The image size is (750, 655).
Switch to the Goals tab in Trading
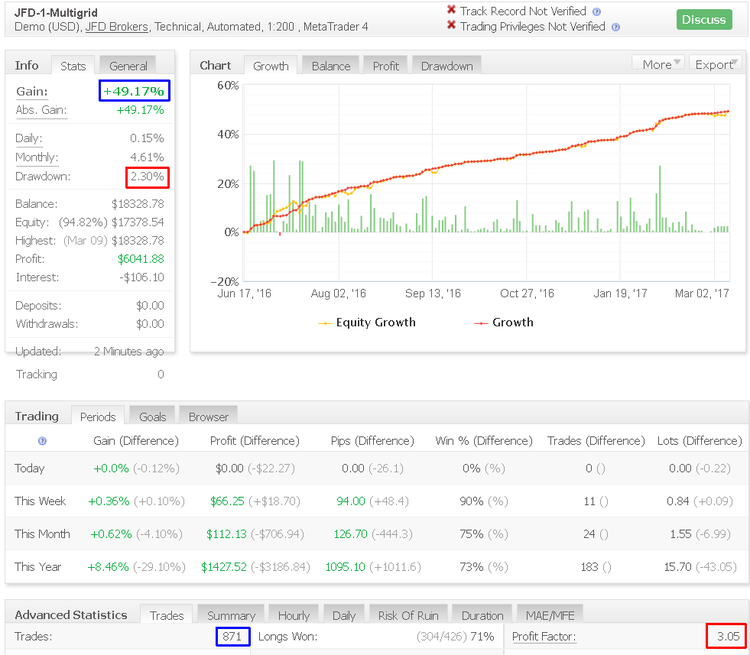tap(153, 417)
